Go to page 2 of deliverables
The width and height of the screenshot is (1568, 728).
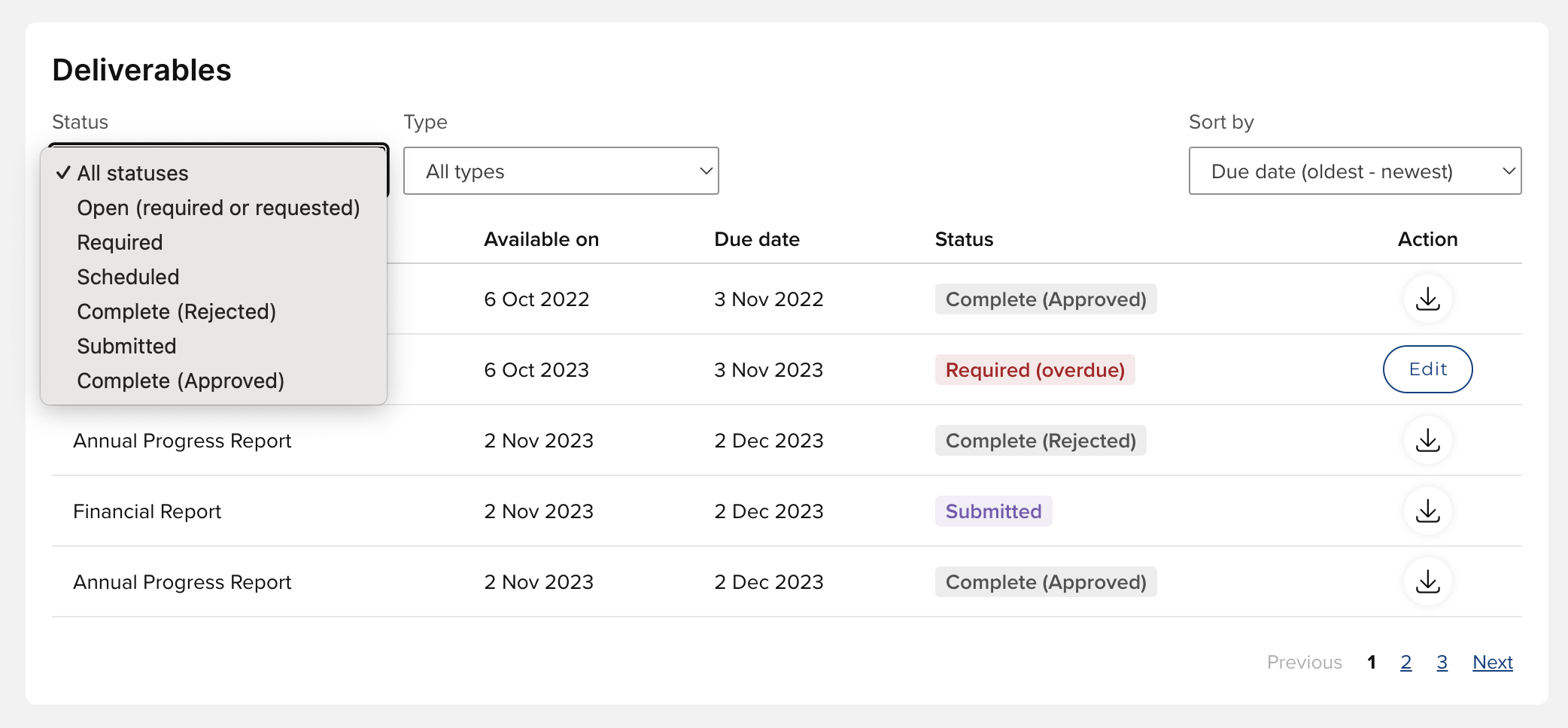click(1405, 663)
